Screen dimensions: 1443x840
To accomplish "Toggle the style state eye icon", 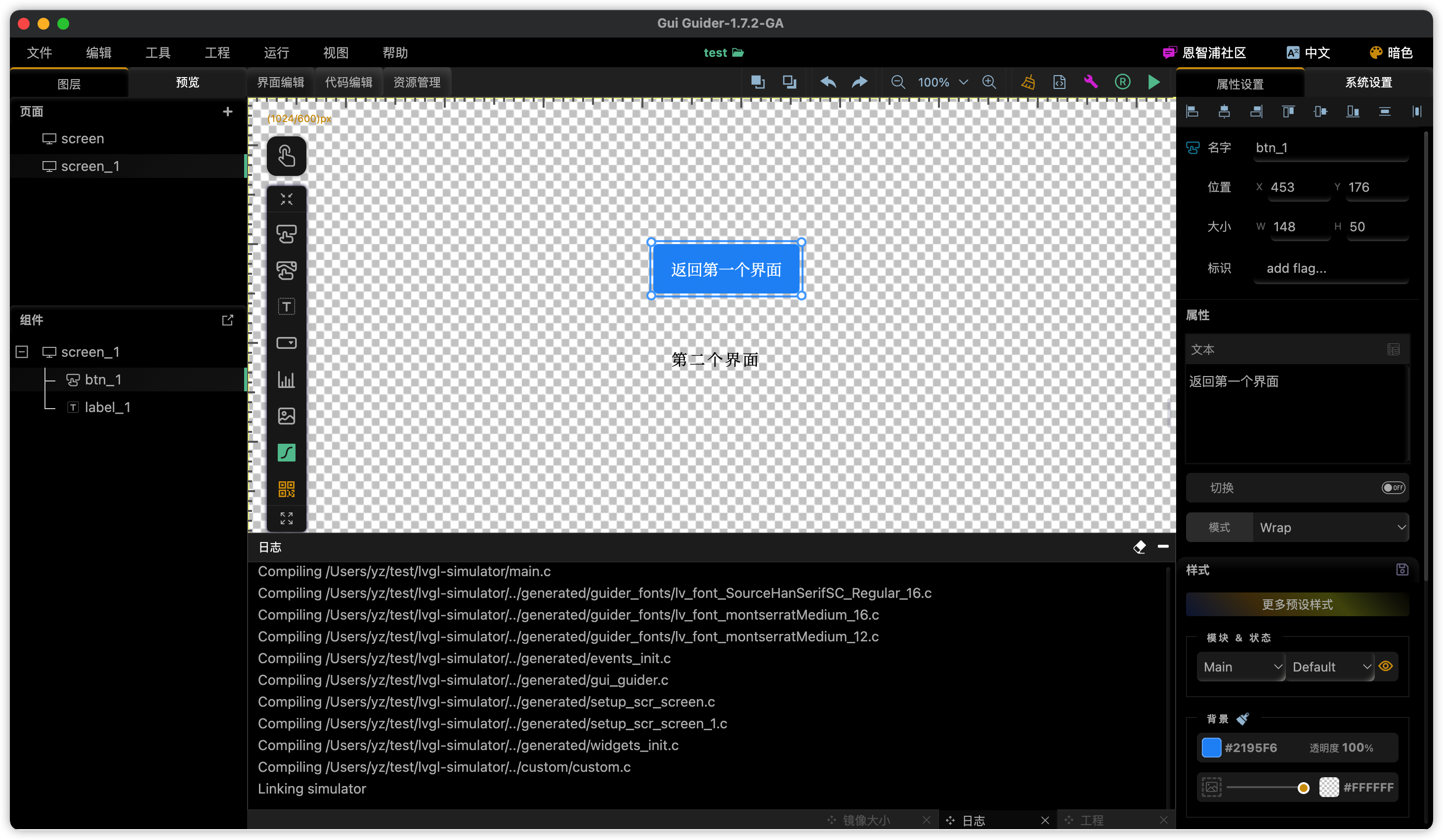I will point(1385,666).
